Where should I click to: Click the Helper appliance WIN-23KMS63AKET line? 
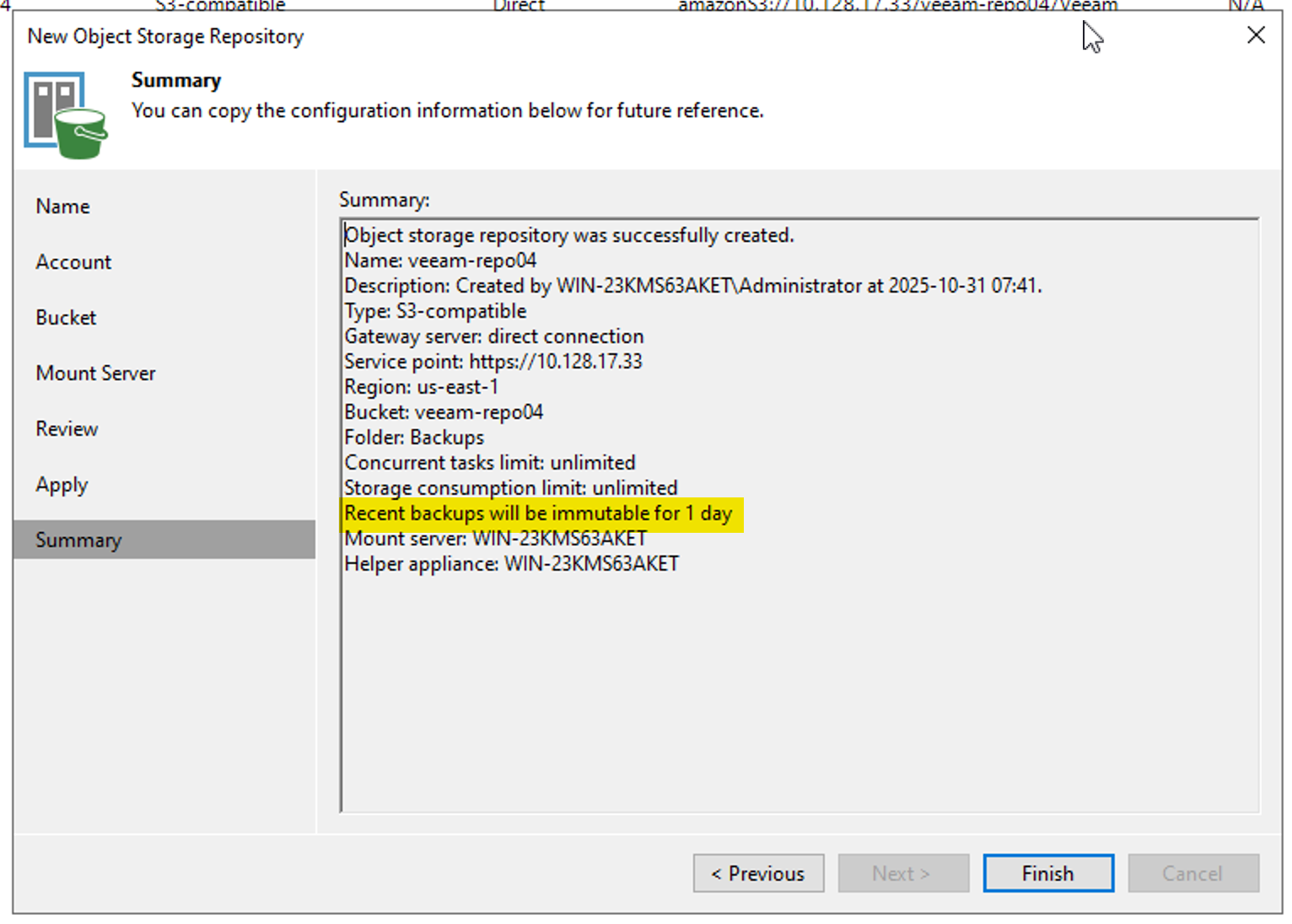(511, 563)
